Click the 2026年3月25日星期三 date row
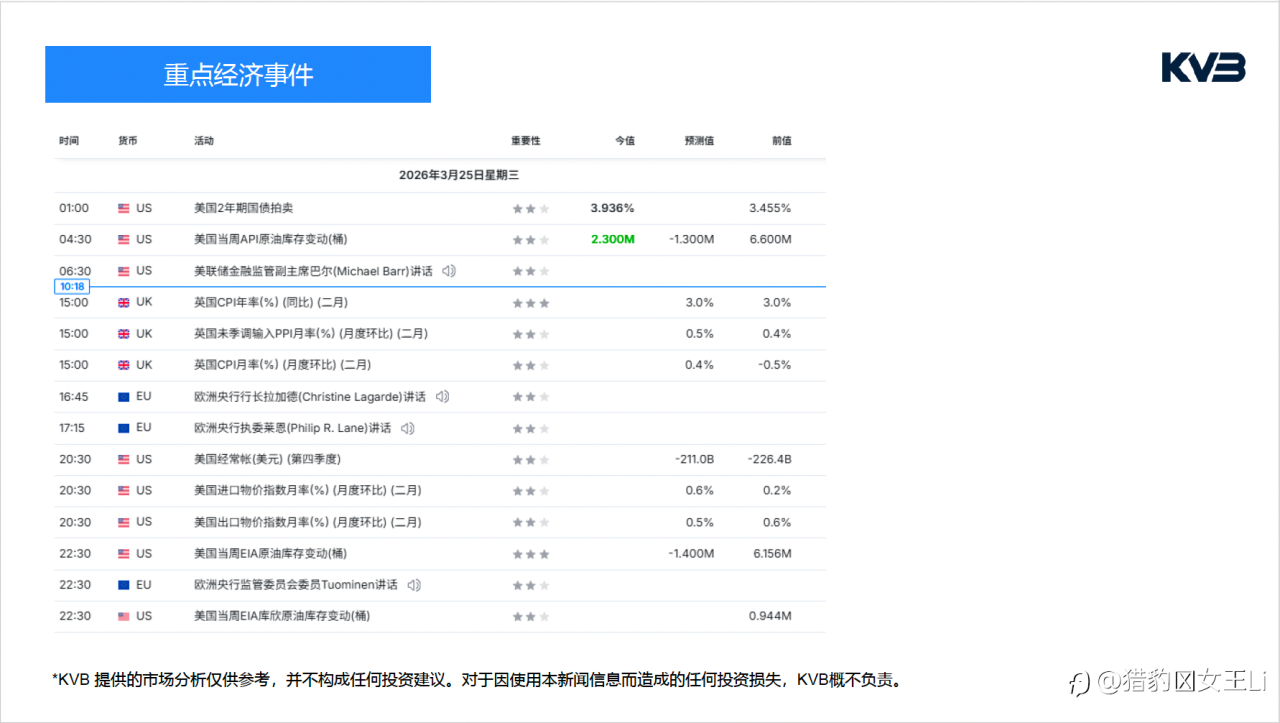 click(x=459, y=175)
